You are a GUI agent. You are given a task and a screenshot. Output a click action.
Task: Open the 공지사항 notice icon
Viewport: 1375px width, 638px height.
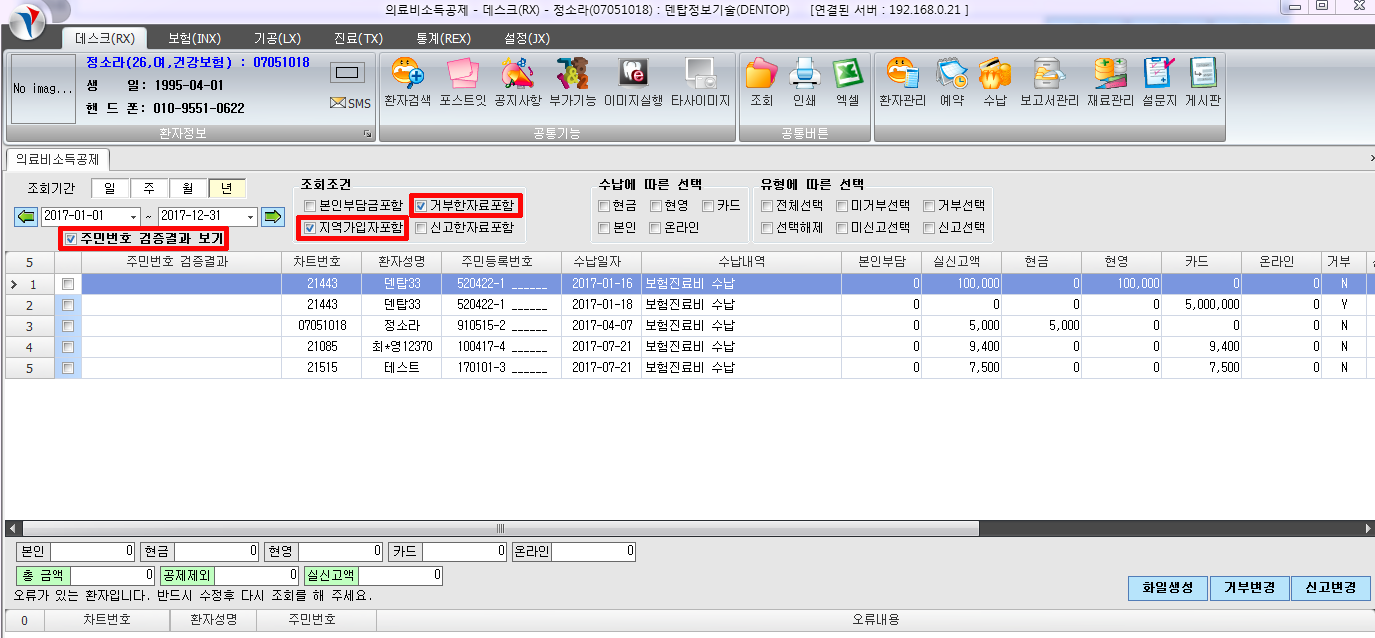517,83
